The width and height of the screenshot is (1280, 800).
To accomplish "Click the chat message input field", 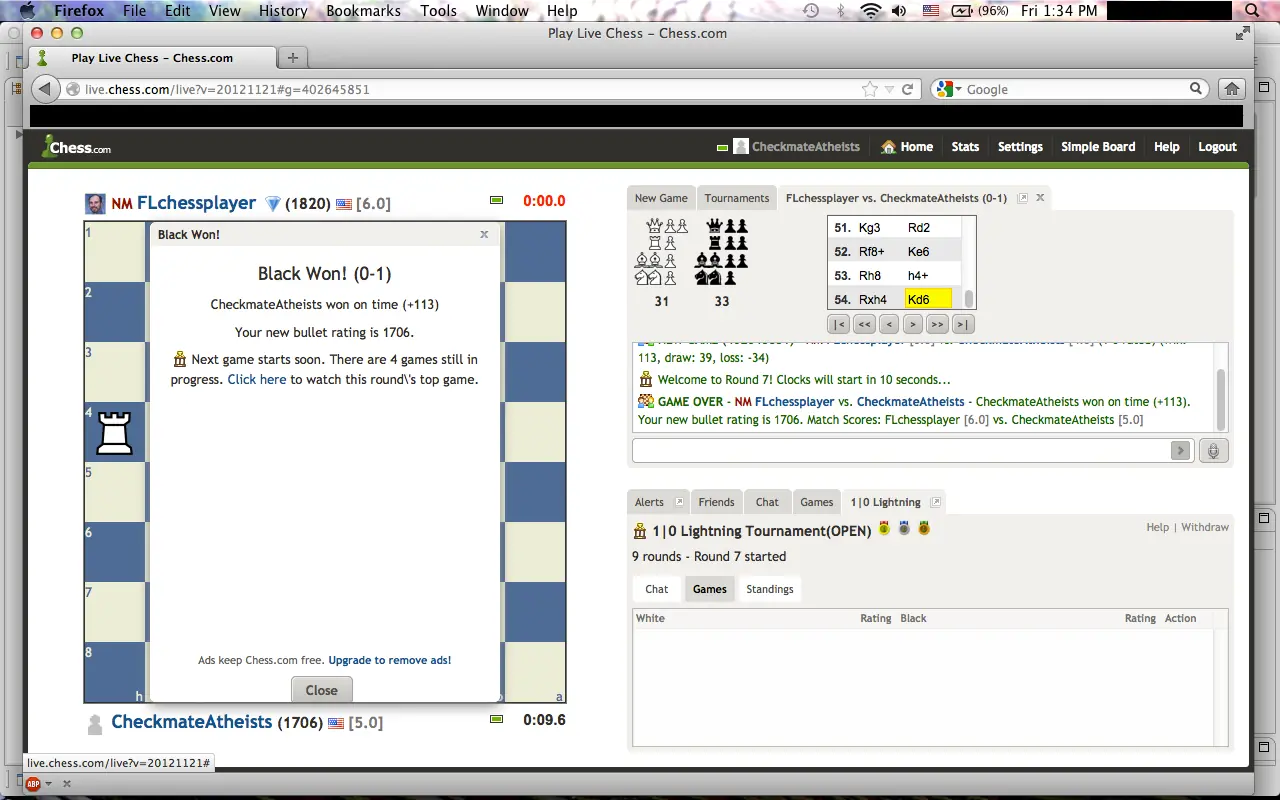I will (900, 451).
